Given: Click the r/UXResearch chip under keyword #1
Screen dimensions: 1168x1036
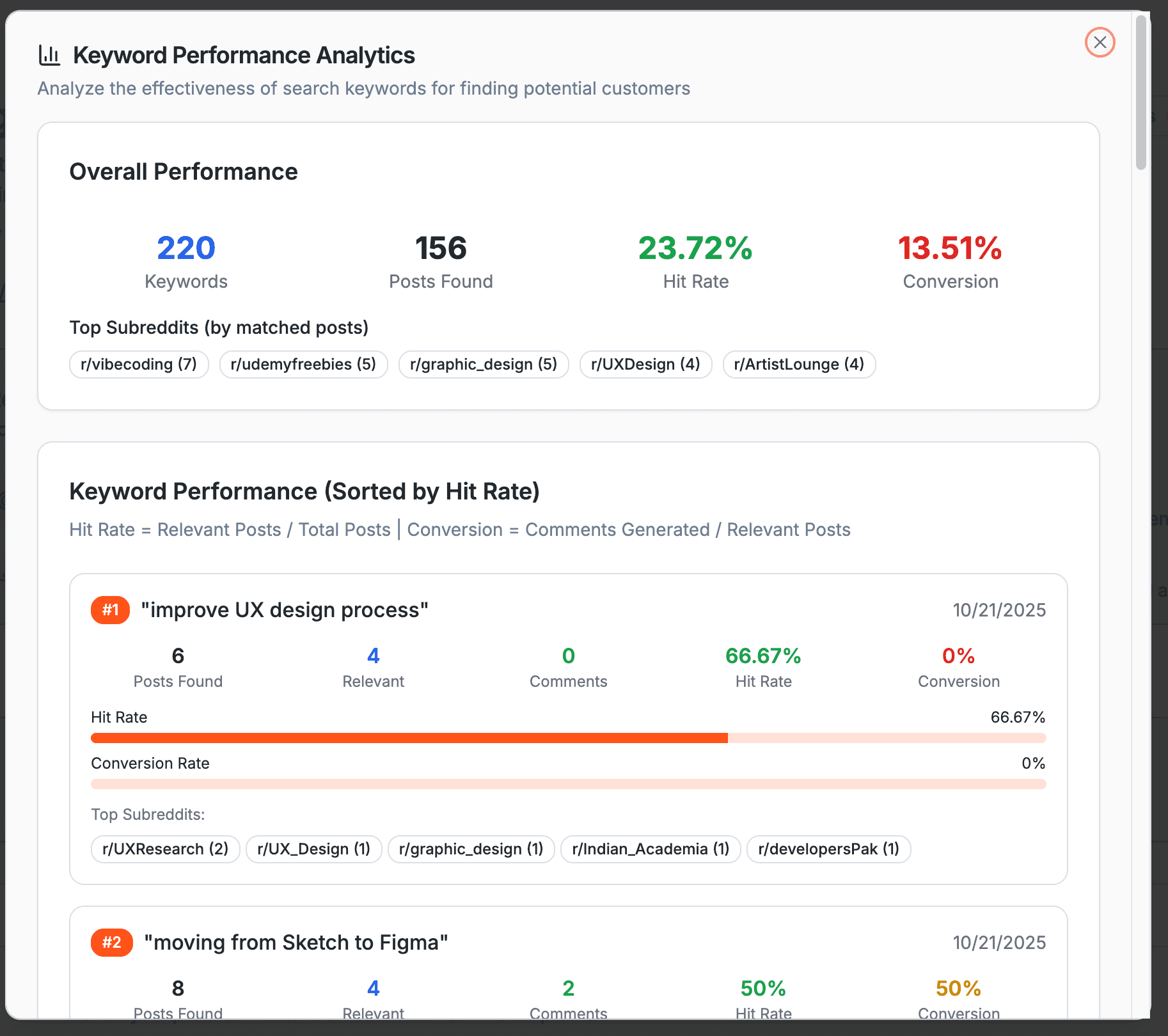Looking at the screenshot, I should coord(165,849).
